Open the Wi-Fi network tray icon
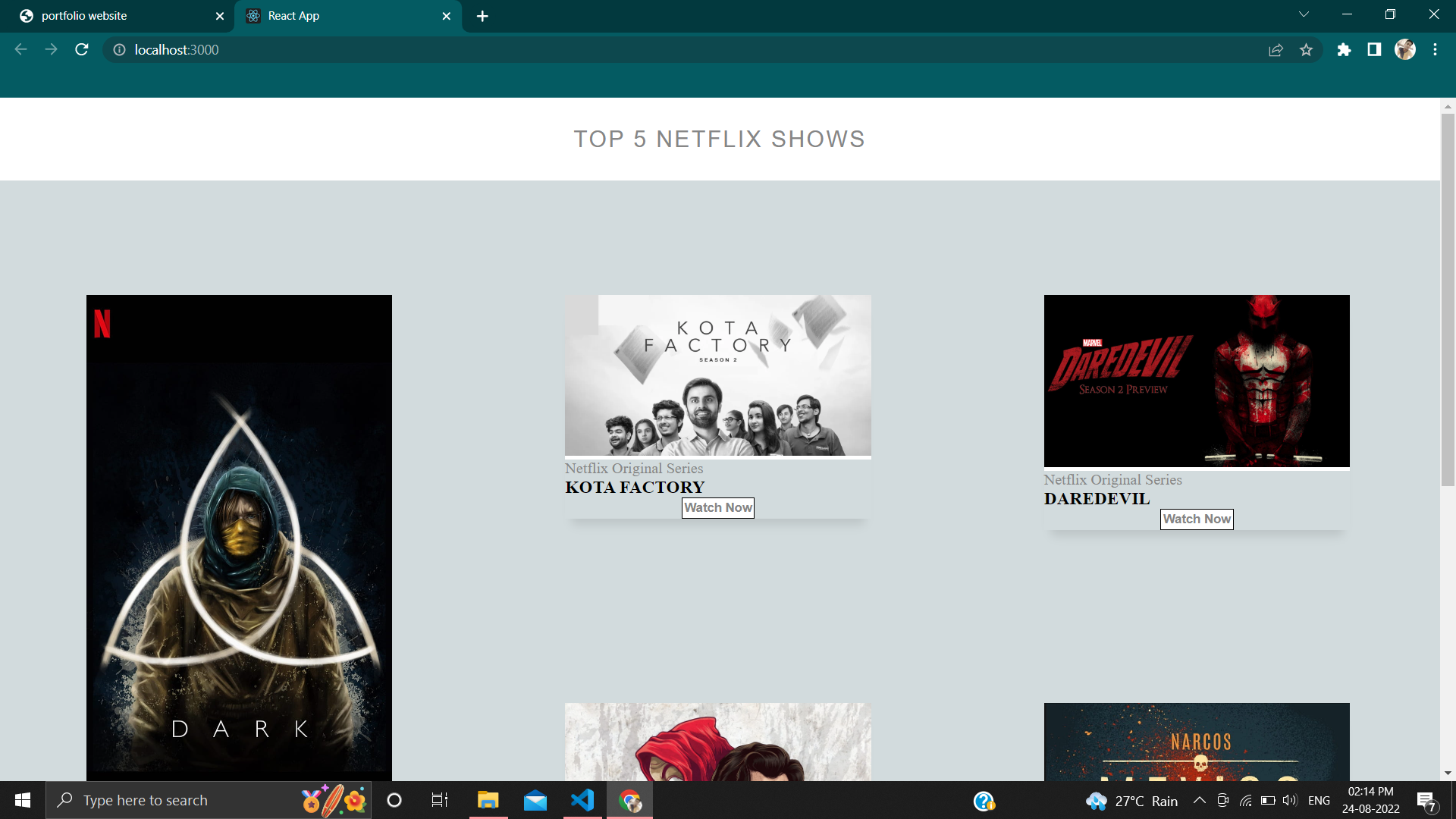The width and height of the screenshot is (1456, 819). point(1245,800)
